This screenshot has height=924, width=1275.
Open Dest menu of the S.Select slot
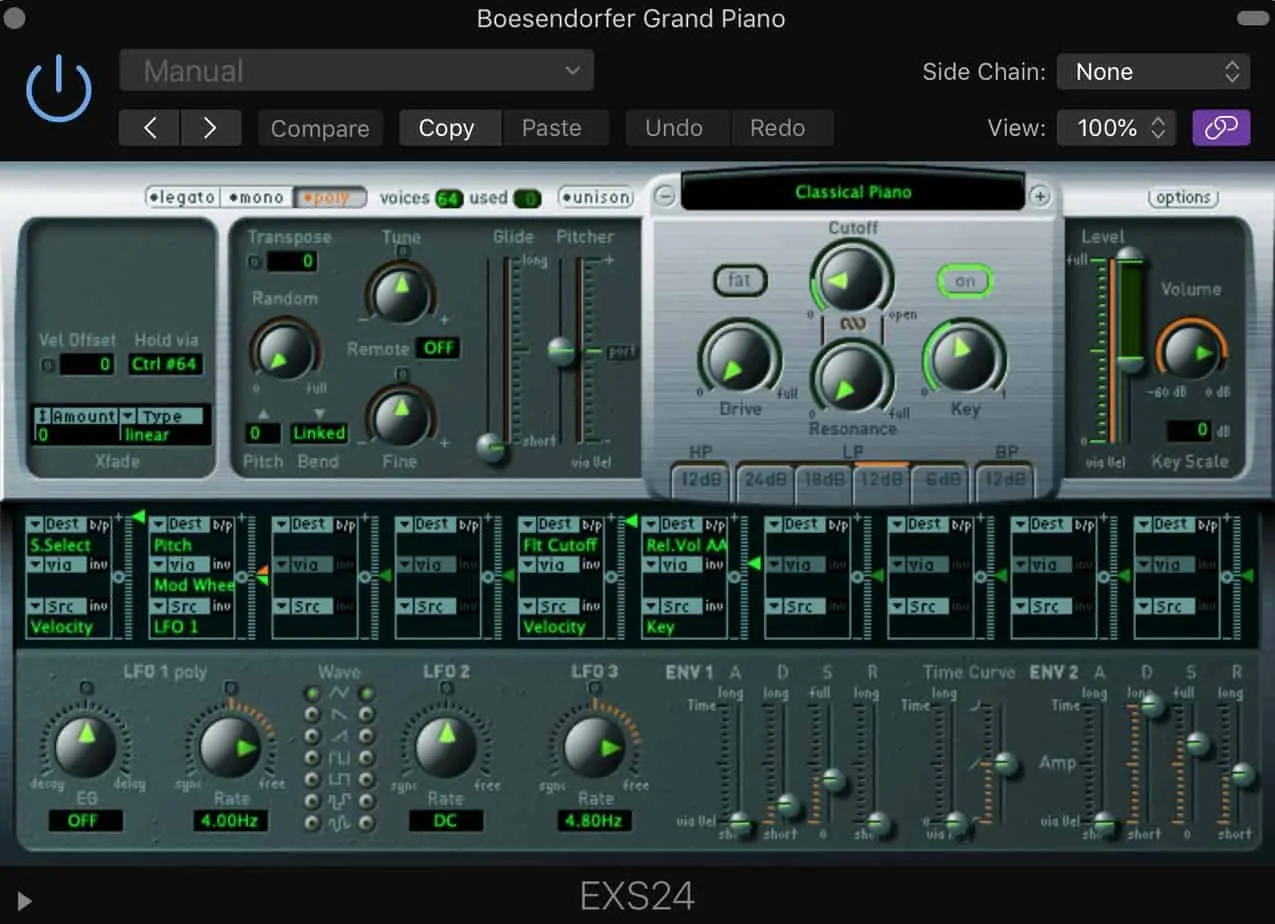pos(59,524)
